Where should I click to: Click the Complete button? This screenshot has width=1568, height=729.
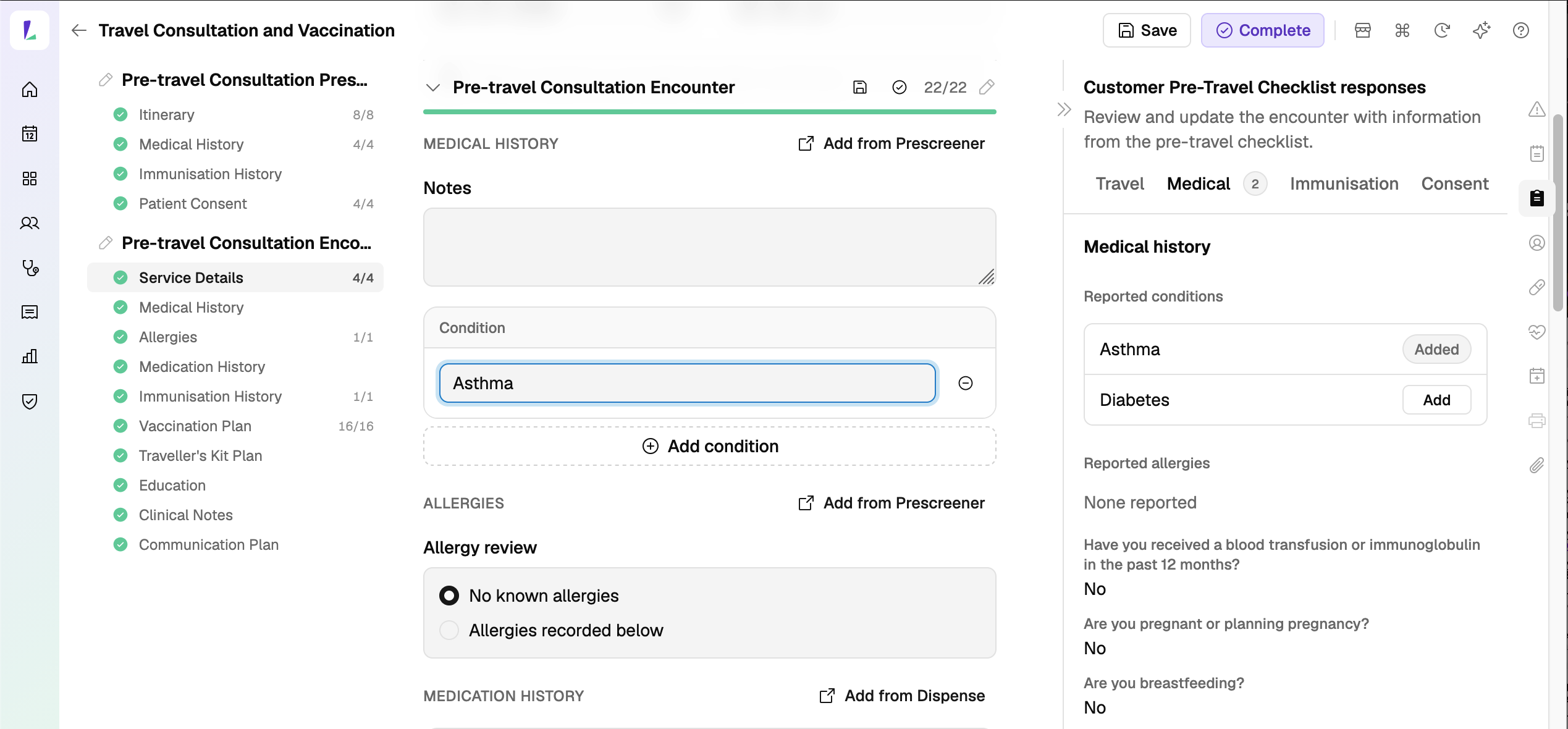(x=1263, y=30)
